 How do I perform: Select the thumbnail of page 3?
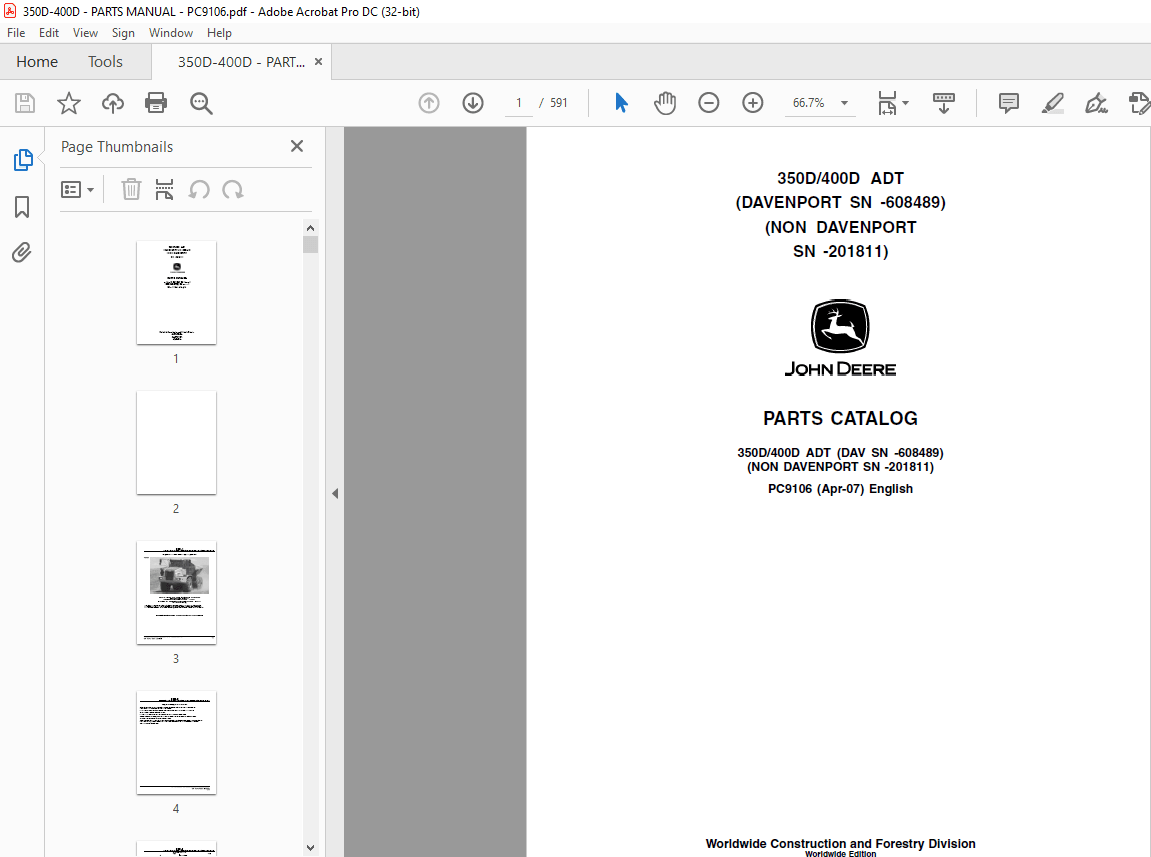176,593
